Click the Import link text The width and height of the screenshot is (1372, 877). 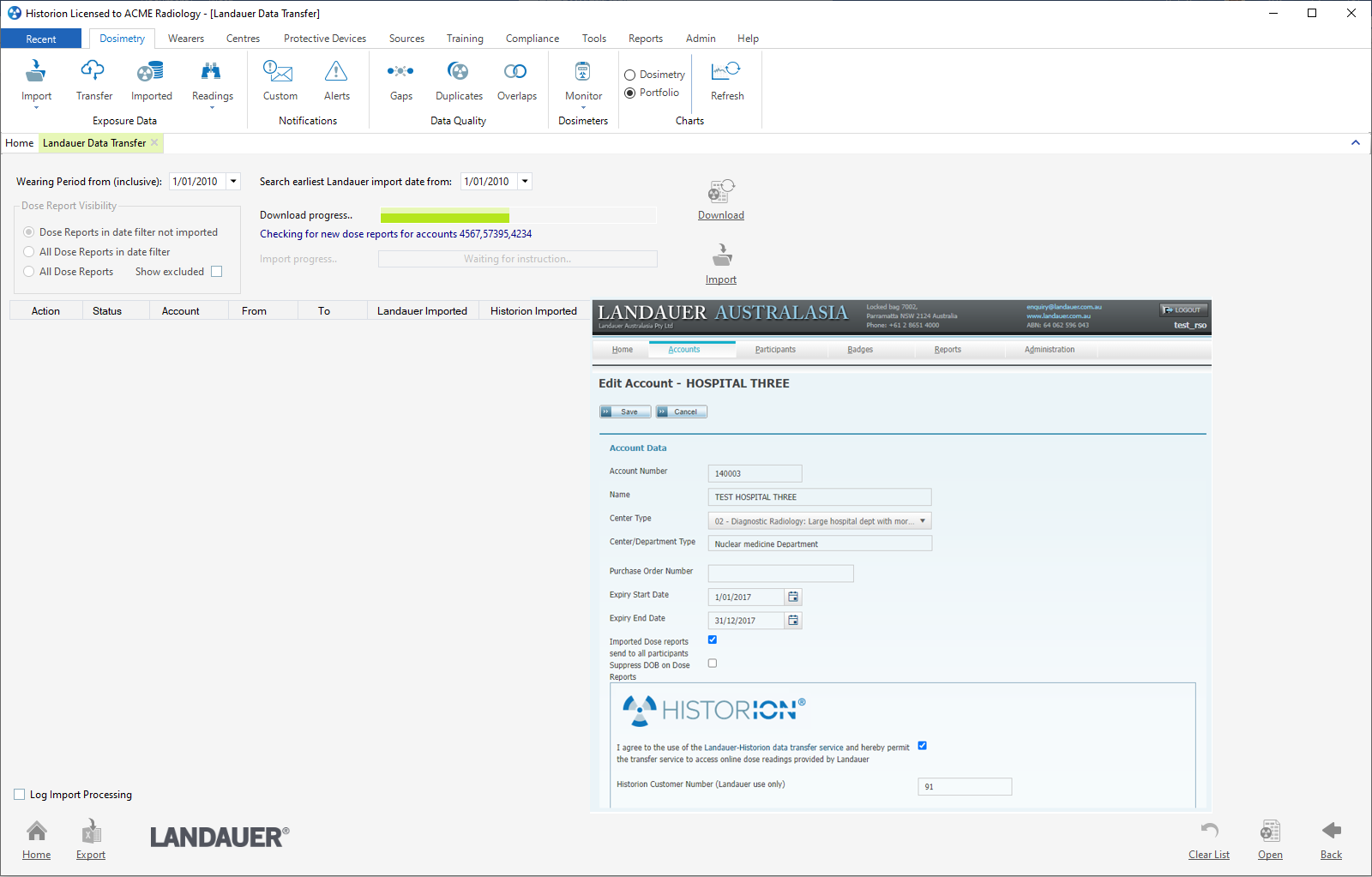(721, 279)
